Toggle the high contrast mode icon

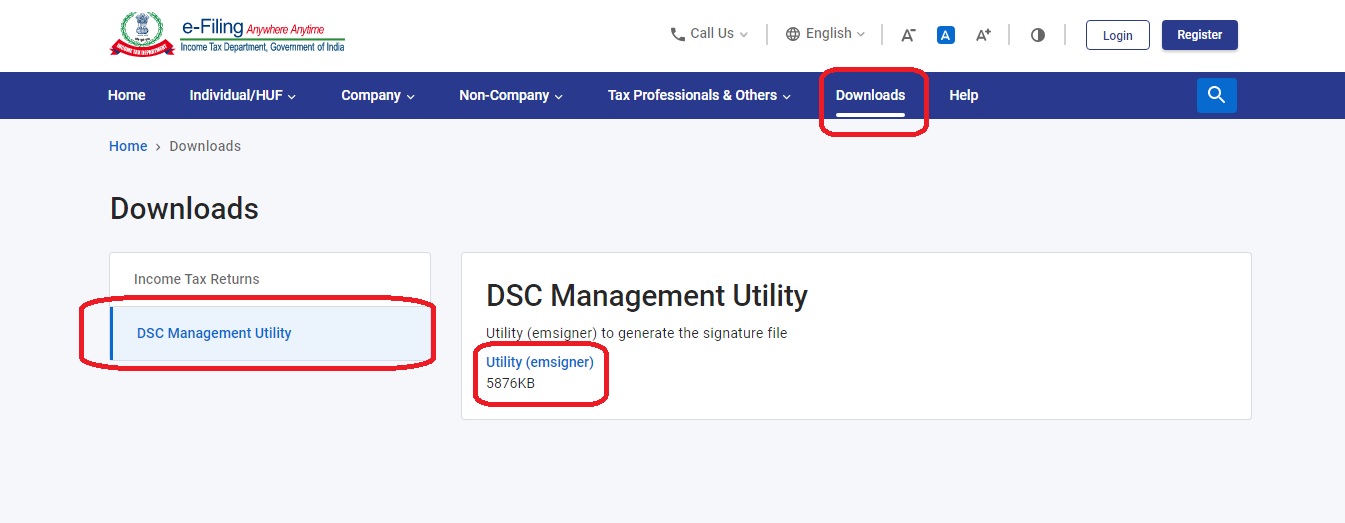tap(1037, 35)
